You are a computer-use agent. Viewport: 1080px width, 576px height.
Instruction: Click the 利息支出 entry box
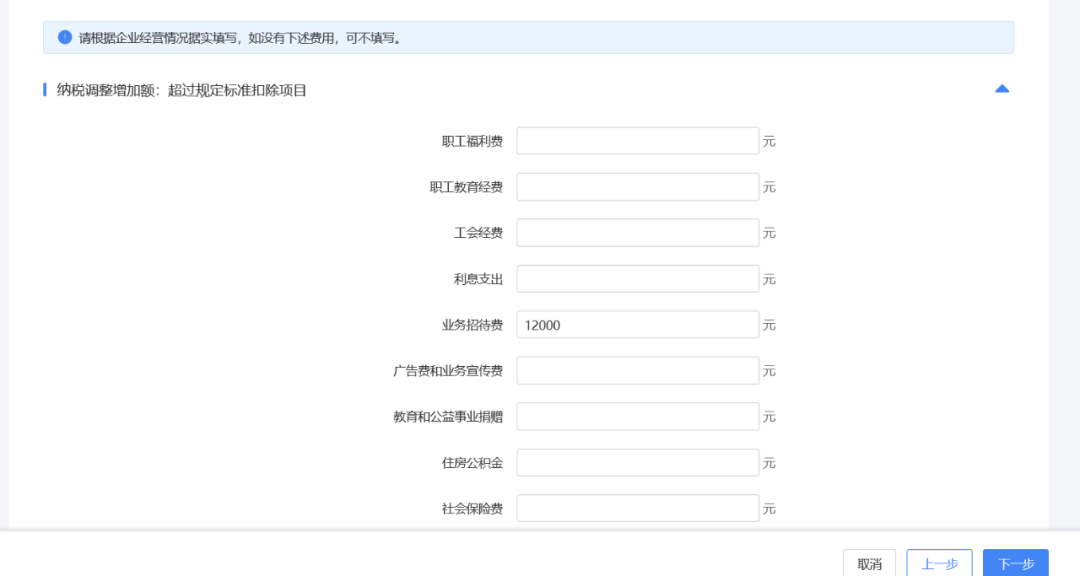tap(637, 278)
